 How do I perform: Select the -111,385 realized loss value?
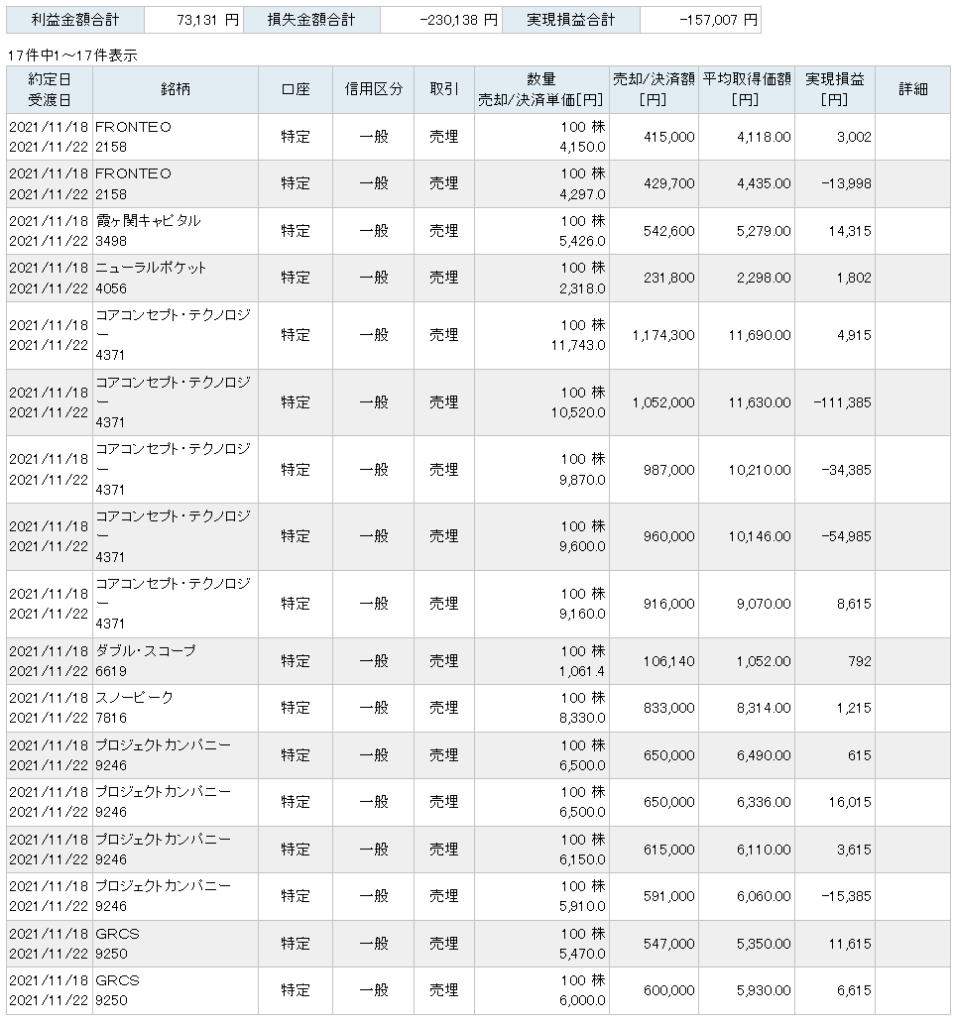point(842,403)
